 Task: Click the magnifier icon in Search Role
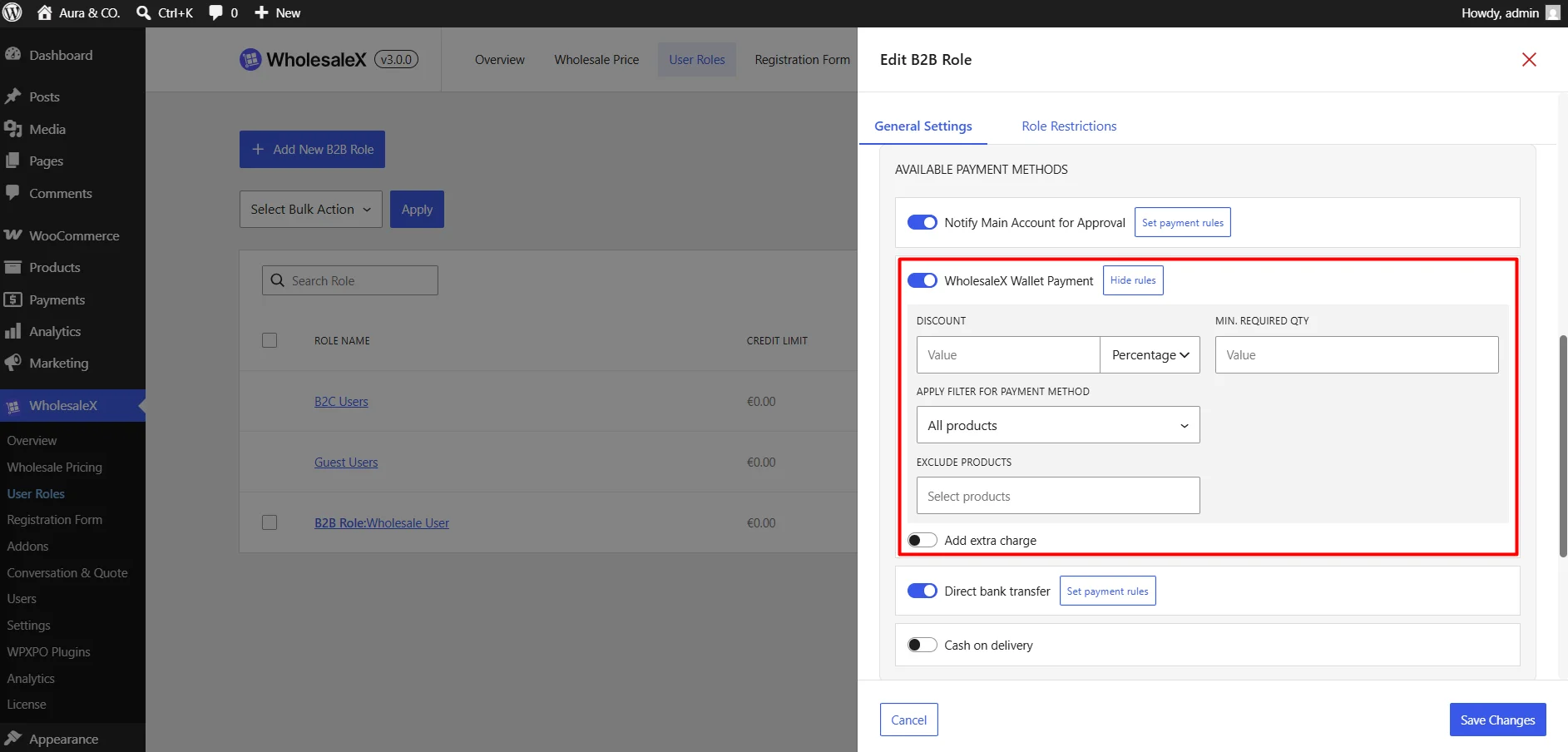tap(278, 280)
